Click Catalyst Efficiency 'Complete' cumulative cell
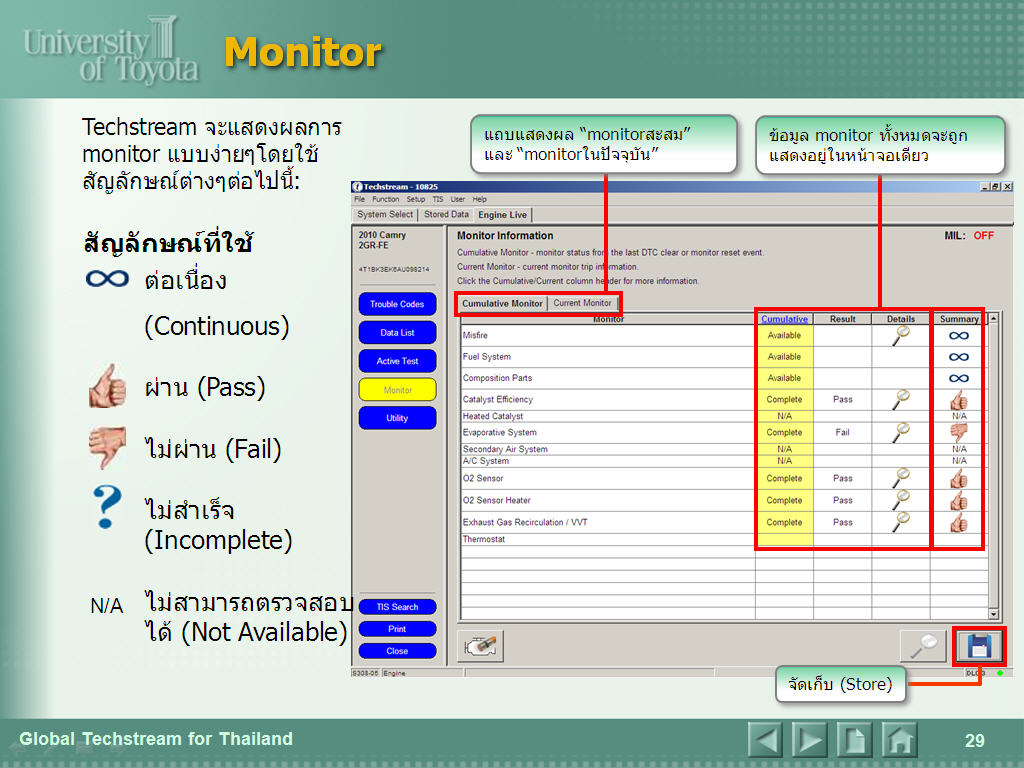 [x=784, y=400]
